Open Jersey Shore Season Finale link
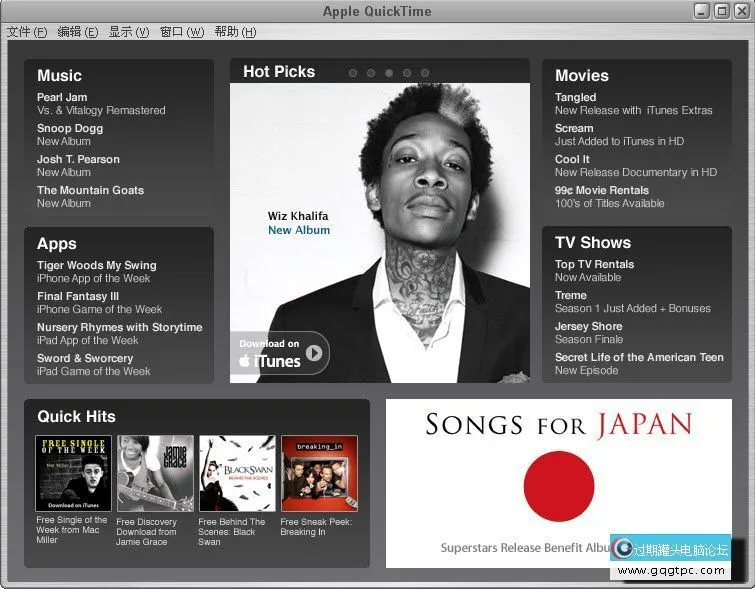The height and width of the screenshot is (589, 755). coord(588,333)
